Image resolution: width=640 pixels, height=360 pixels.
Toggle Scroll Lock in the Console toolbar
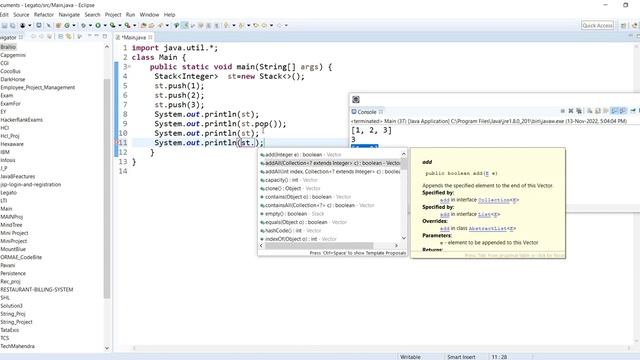598,111
